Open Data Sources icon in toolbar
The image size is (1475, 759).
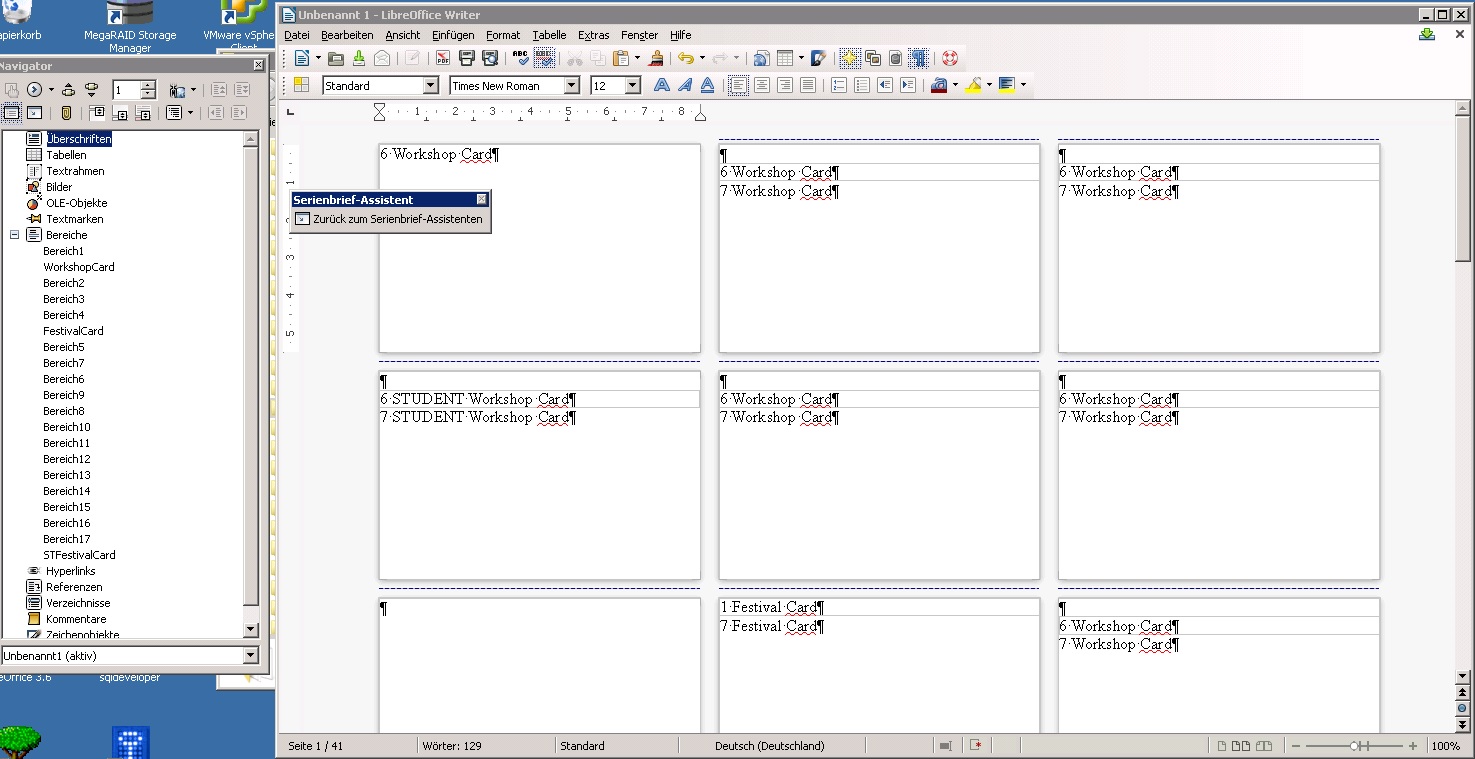tap(895, 58)
